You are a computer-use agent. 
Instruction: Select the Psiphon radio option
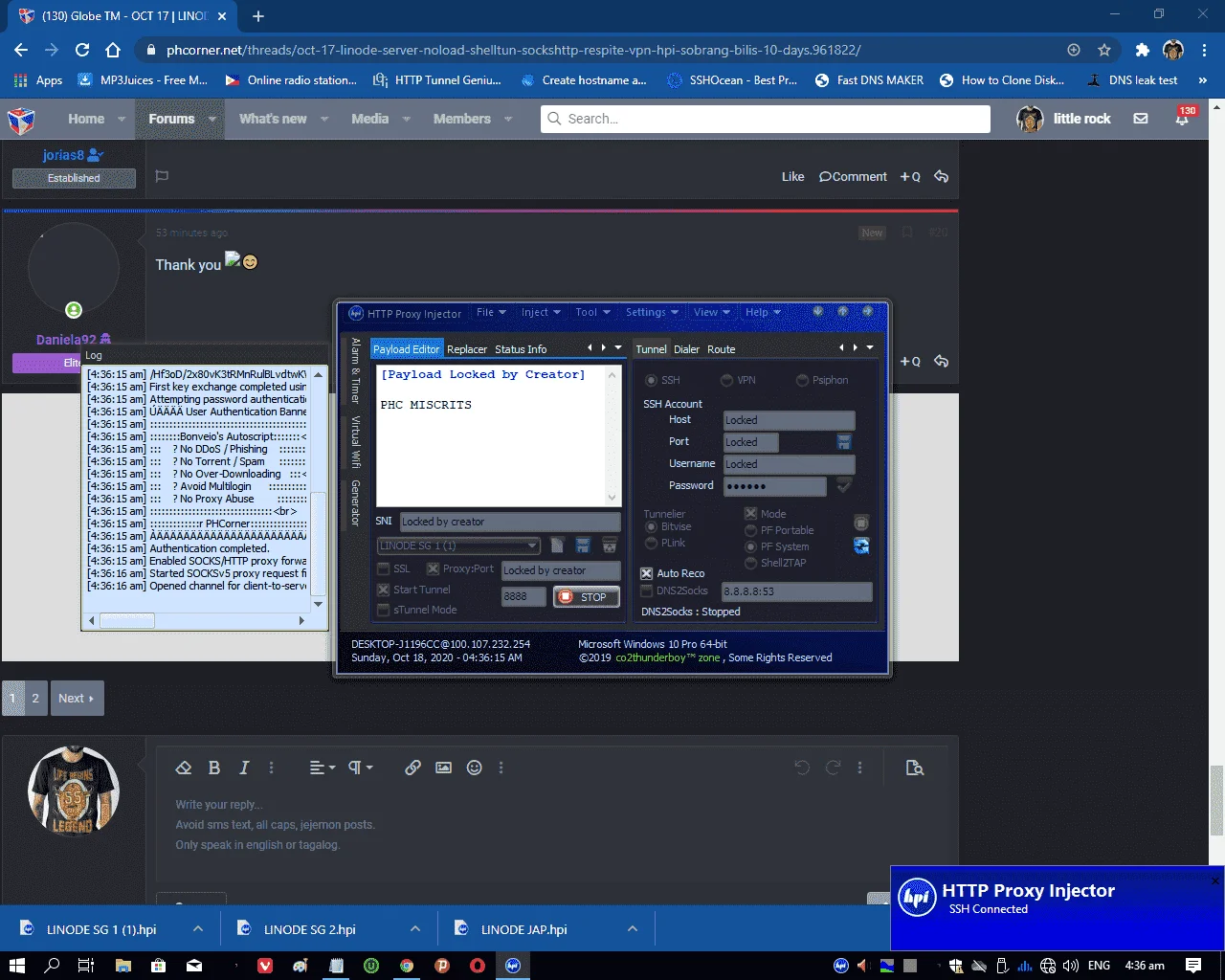point(803,380)
